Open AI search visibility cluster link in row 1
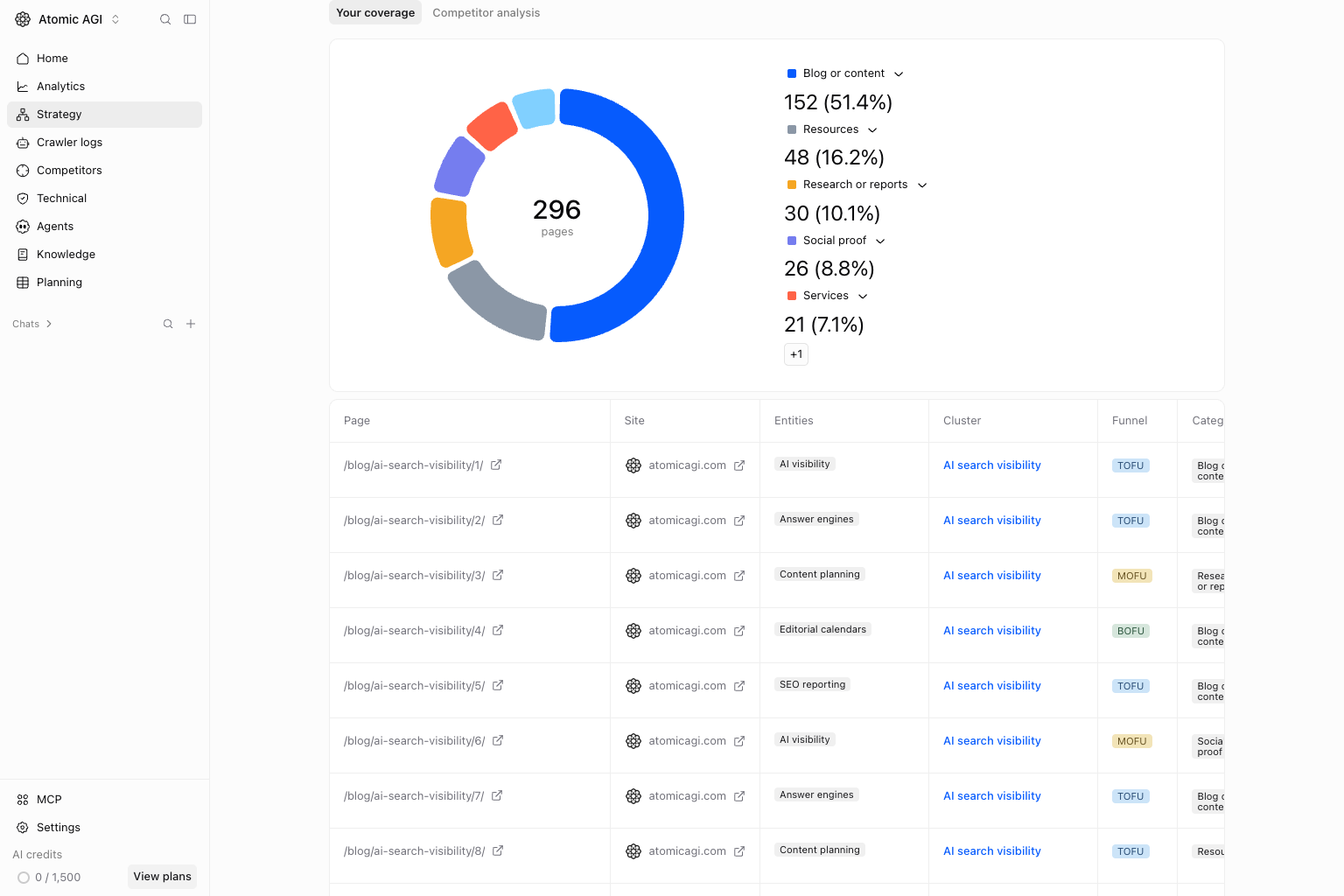The width and height of the screenshot is (1344, 896). (x=992, y=465)
